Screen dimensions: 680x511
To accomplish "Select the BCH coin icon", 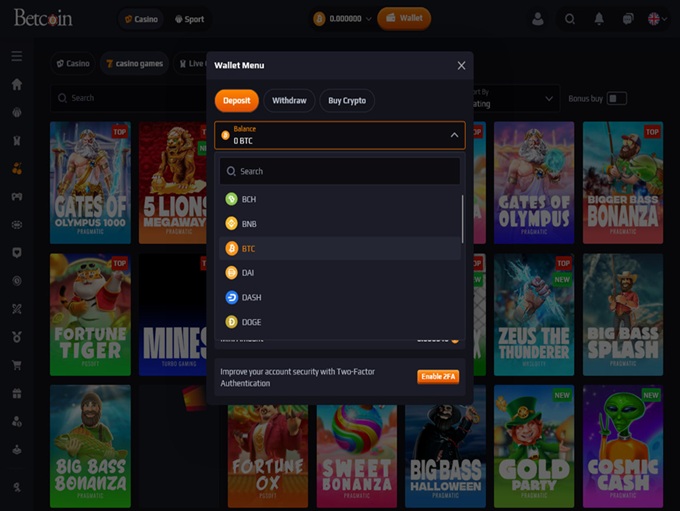I will [231, 199].
